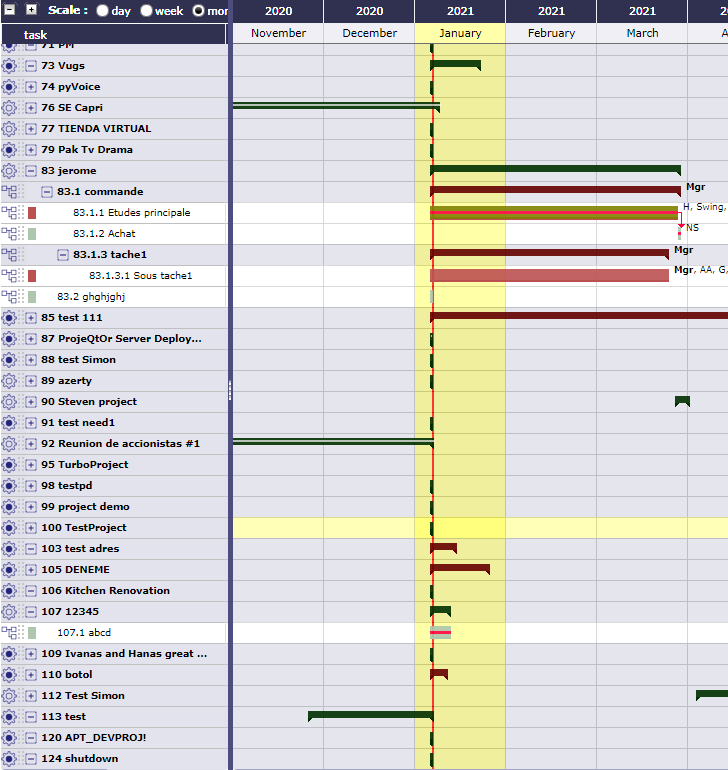Screen dimensions: 728x770
Task: Click the gear icon beside 76 SE Capri
Action: point(10,108)
